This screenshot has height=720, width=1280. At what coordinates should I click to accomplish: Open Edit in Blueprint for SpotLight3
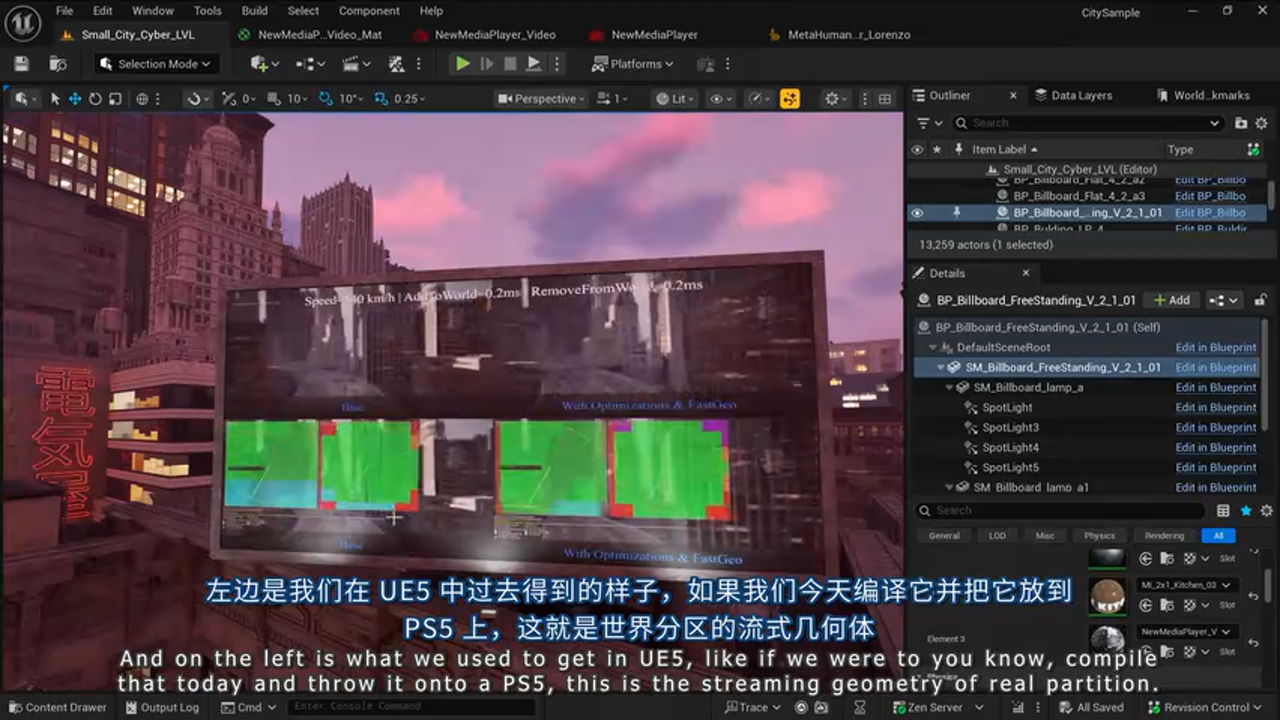tap(1215, 427)
